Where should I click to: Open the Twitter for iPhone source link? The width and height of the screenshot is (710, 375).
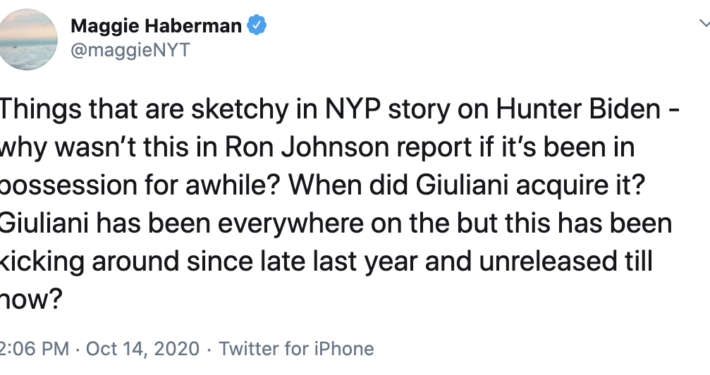pyautogui.click(x=297, y=349)
